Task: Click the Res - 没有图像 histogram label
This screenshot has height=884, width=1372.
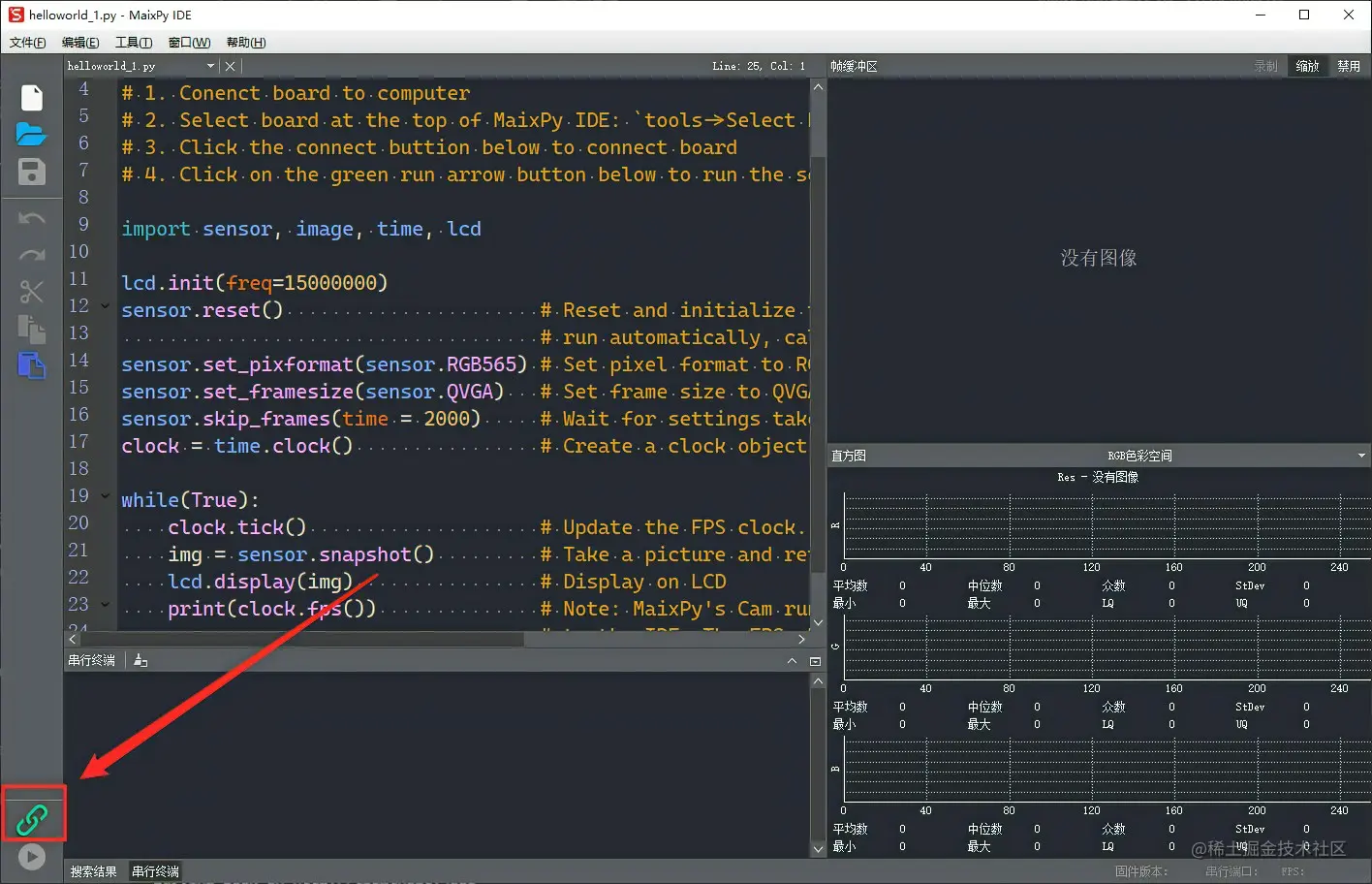Action: point(1098,477)
